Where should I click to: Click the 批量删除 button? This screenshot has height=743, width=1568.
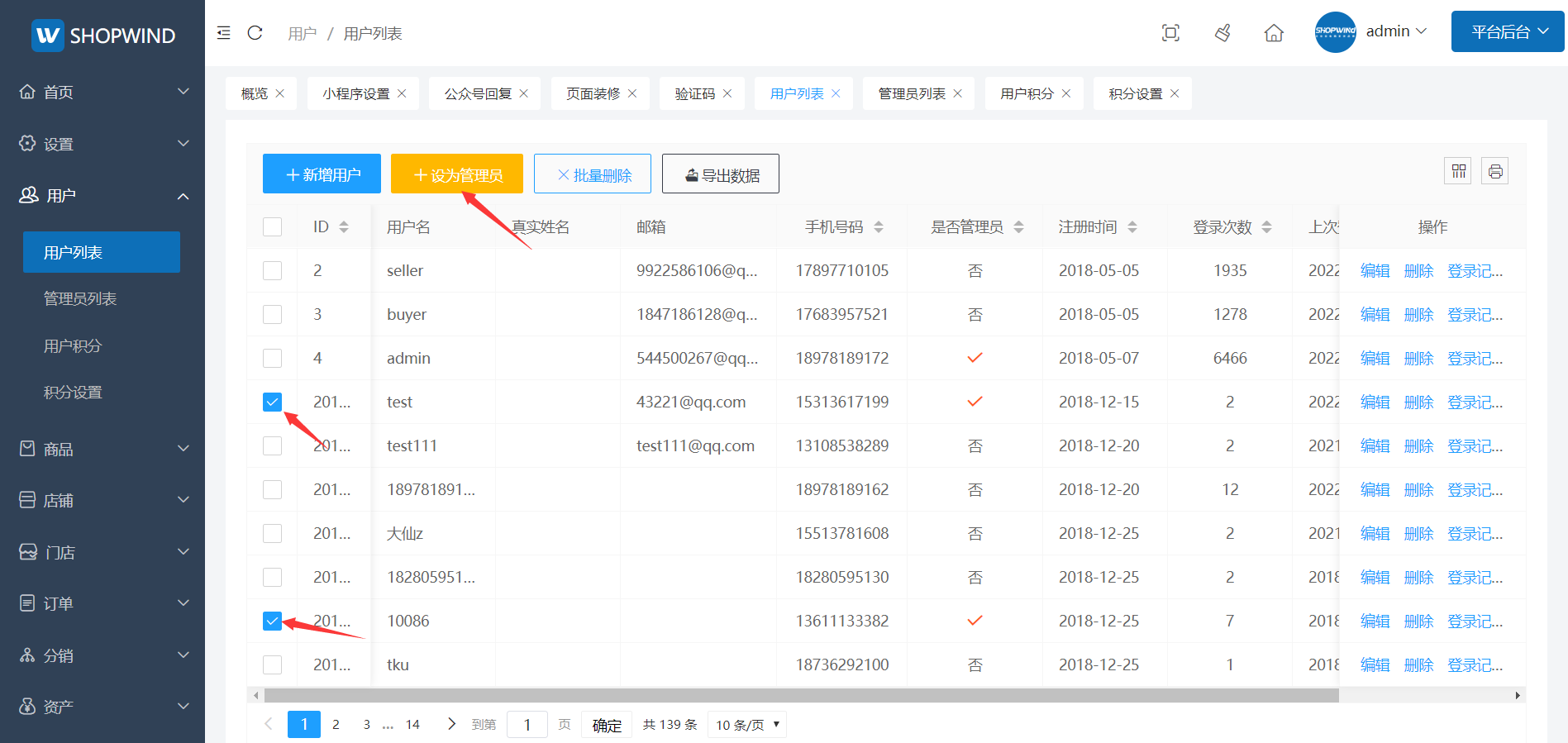[x=593, y=174]
